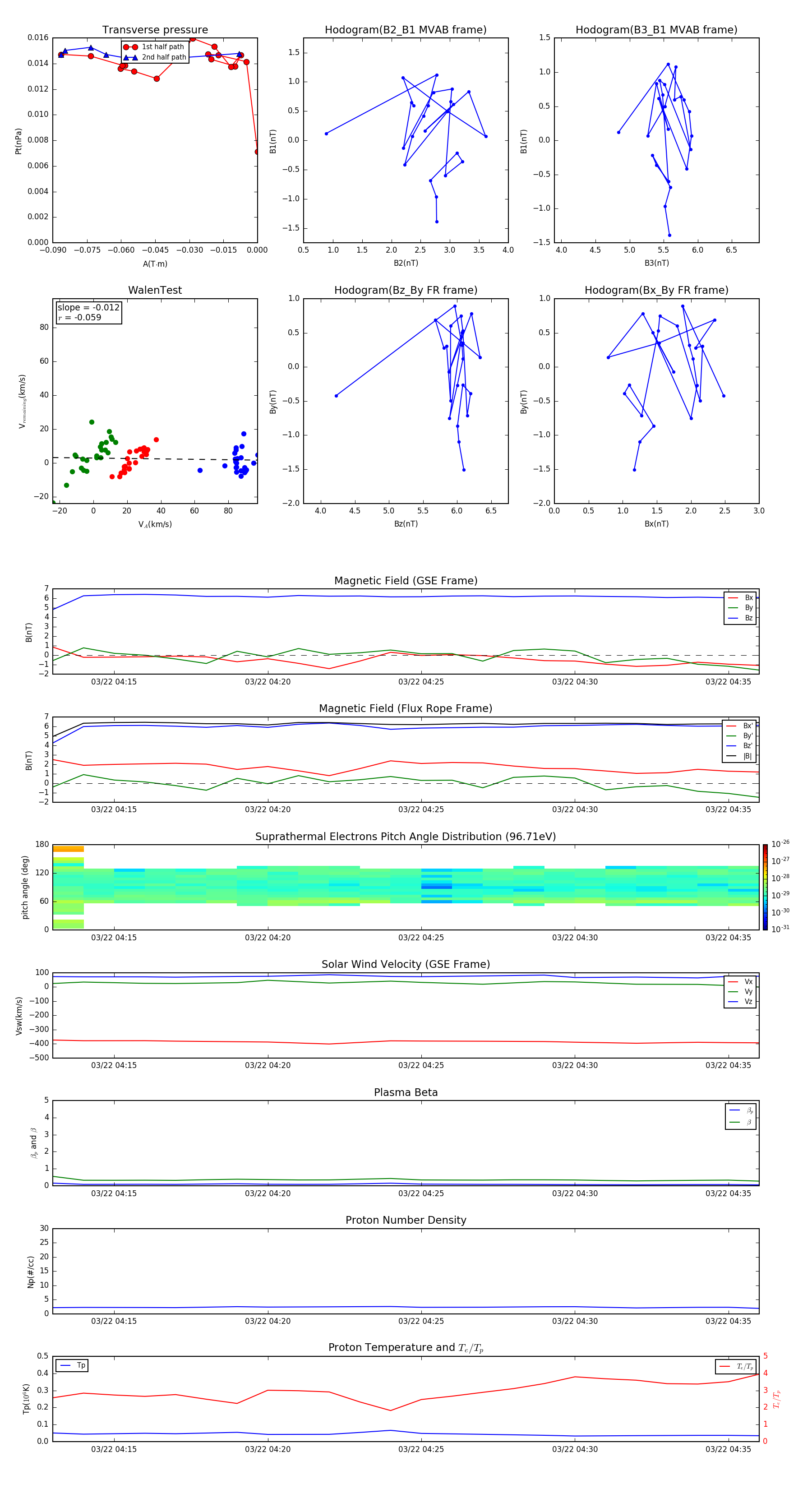812x1489 pixels.
Task: Click the 'Hodogram(B2_B1 MVAB frame)' title
Action: tap(406, 30)
